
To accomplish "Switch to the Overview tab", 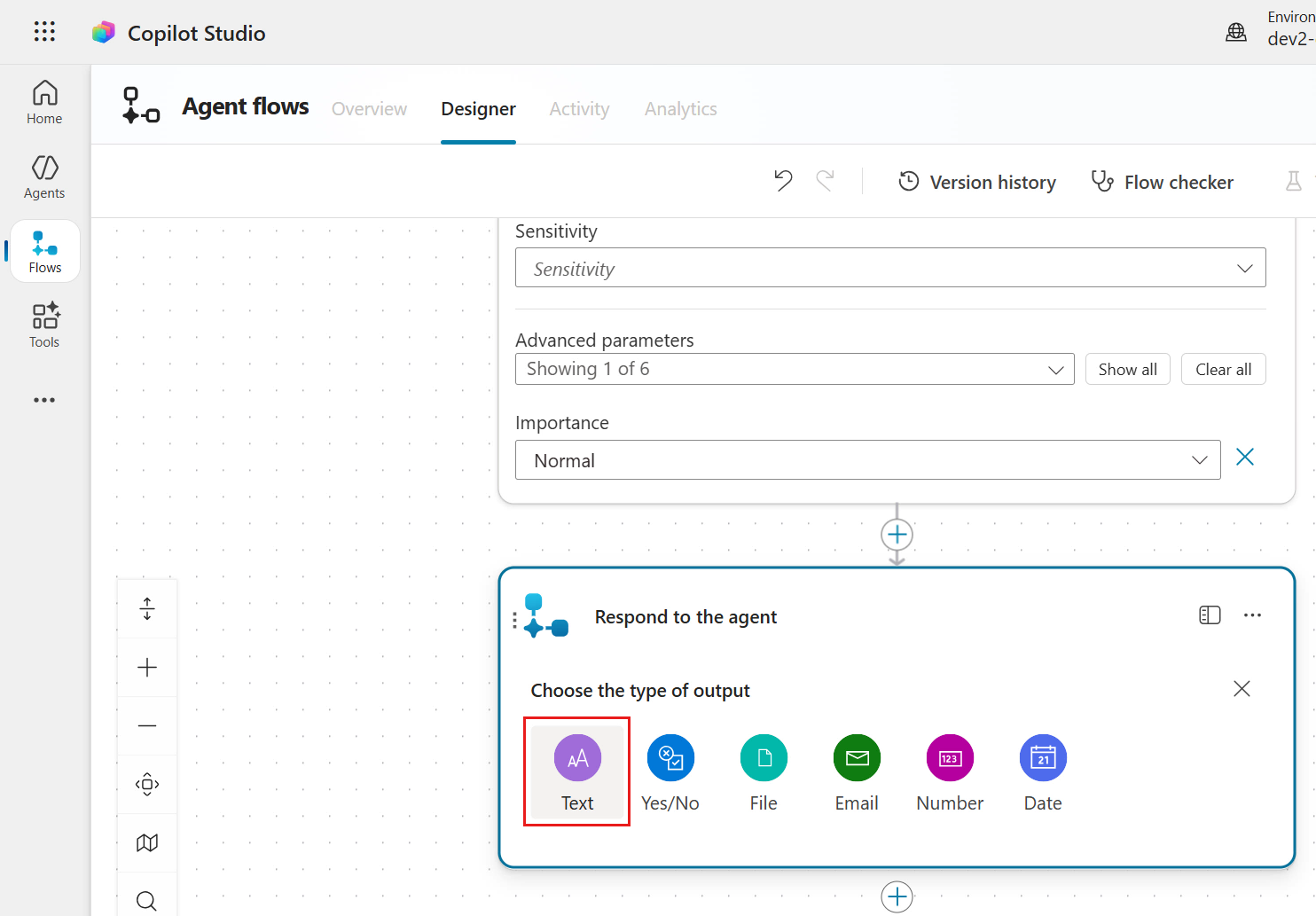I will 369,109.
